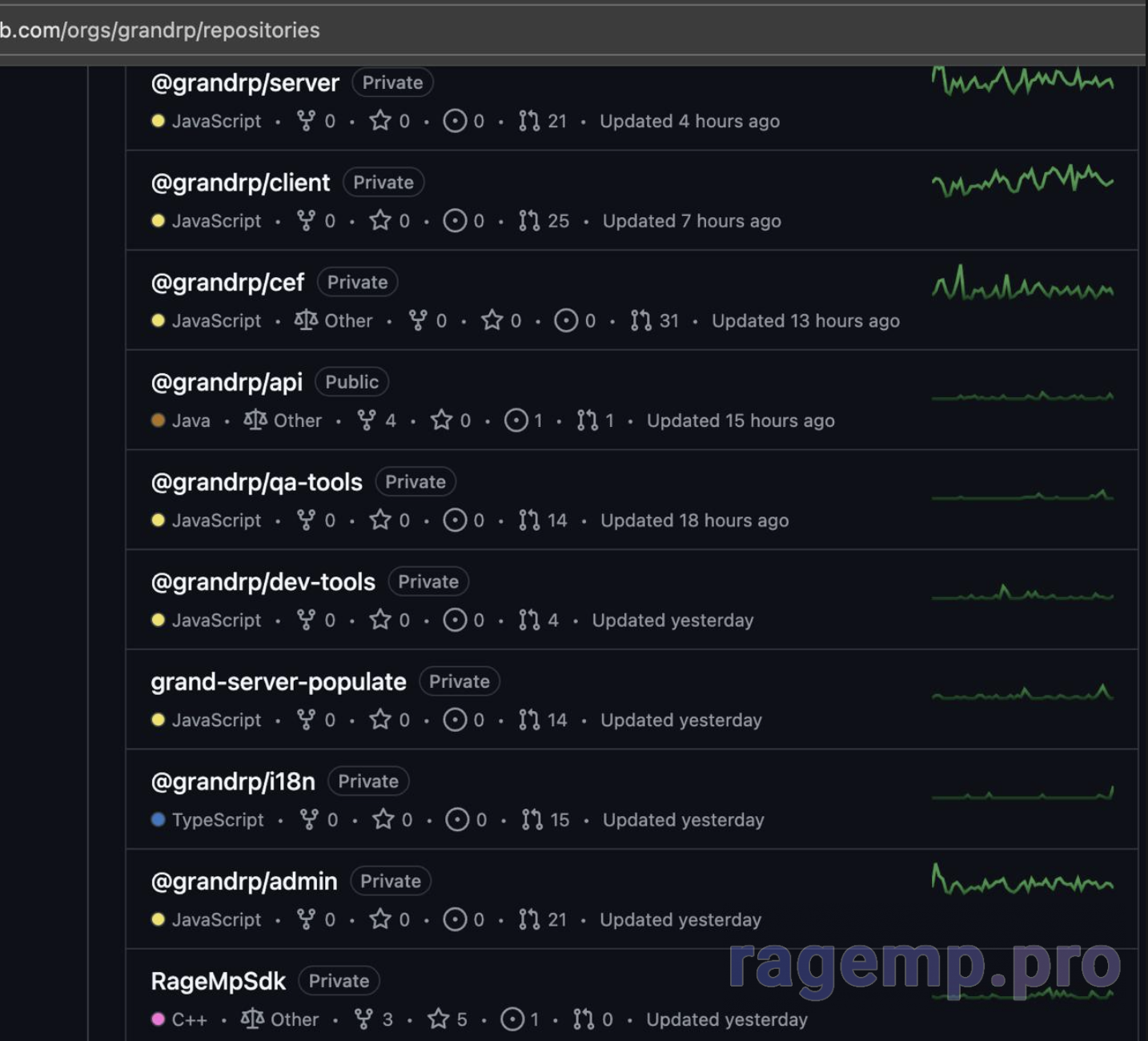Click the license scale icon in @grandrp/api row

pyautogui.click(x=255, y=420)
